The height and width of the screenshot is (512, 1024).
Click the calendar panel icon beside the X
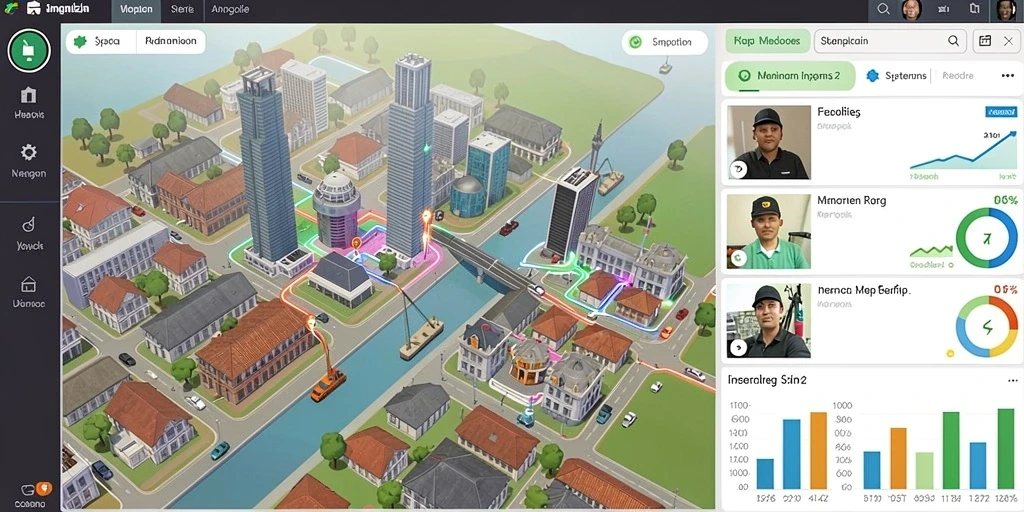pos(985,40)
